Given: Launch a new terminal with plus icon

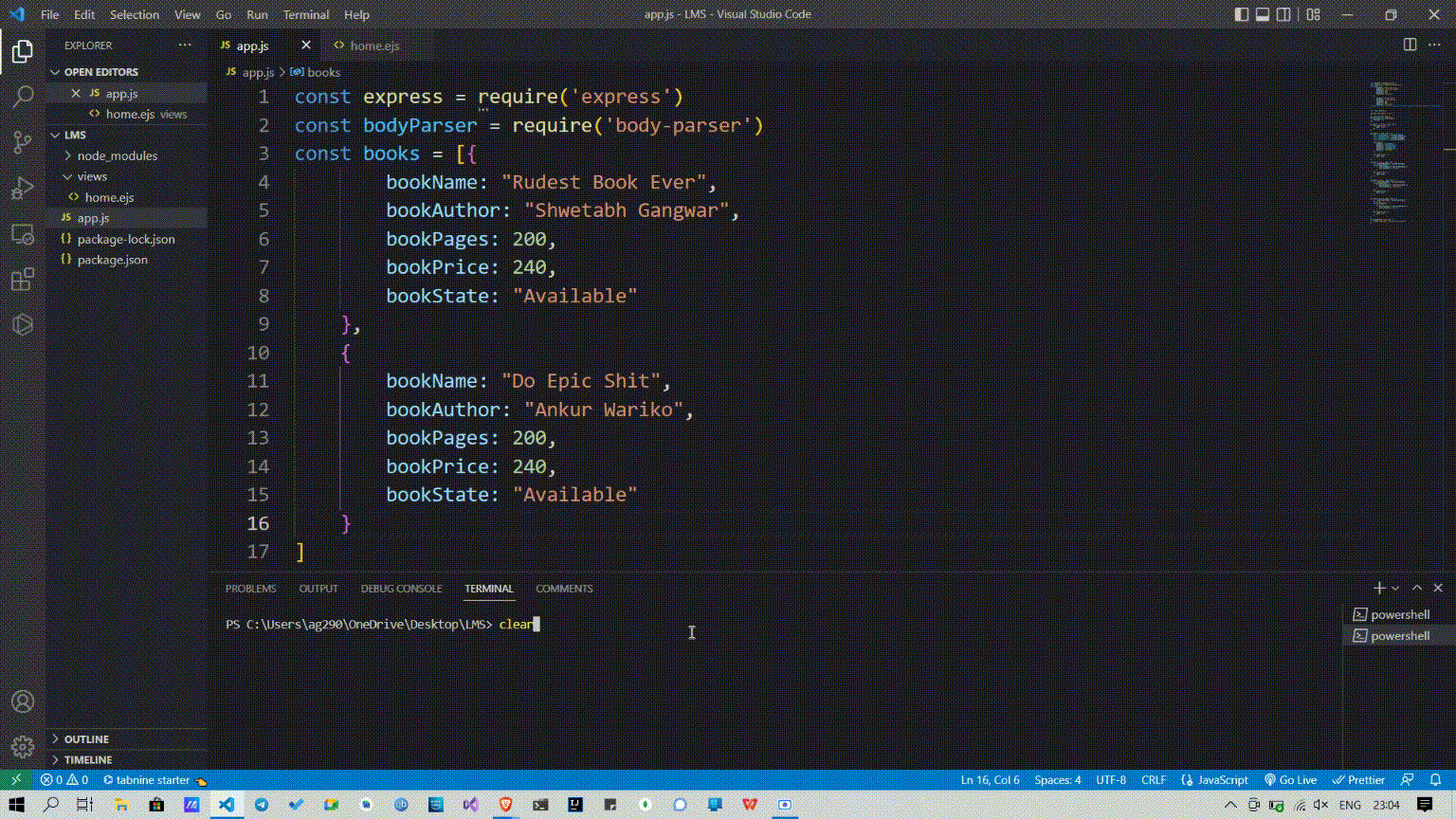Looking at the screenshot, I should (1379, 588).
